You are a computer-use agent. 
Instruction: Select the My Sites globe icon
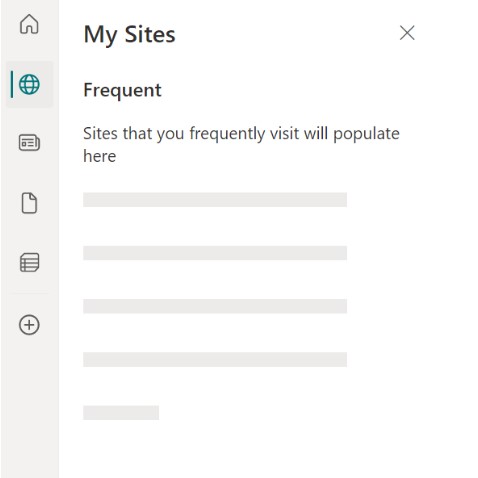pos(29,84)
